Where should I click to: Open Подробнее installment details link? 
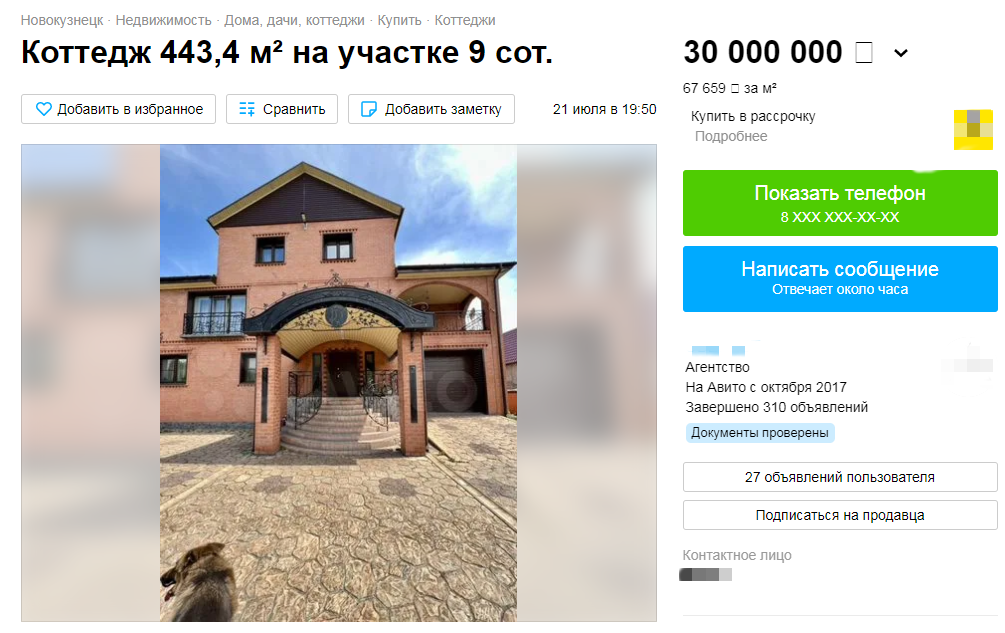tap(731, 136)
